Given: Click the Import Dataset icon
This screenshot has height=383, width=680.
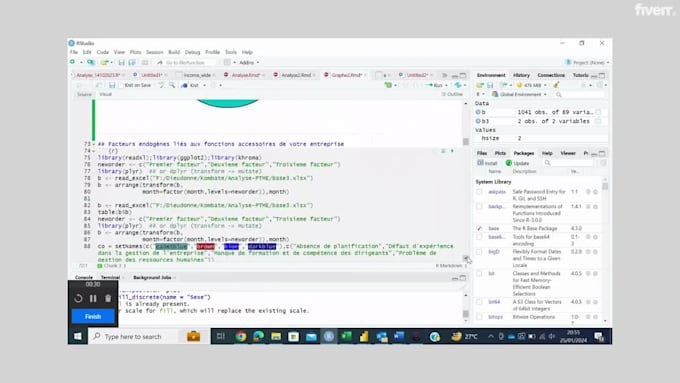Looking at the screenshot, I should [x=503, y=85].
